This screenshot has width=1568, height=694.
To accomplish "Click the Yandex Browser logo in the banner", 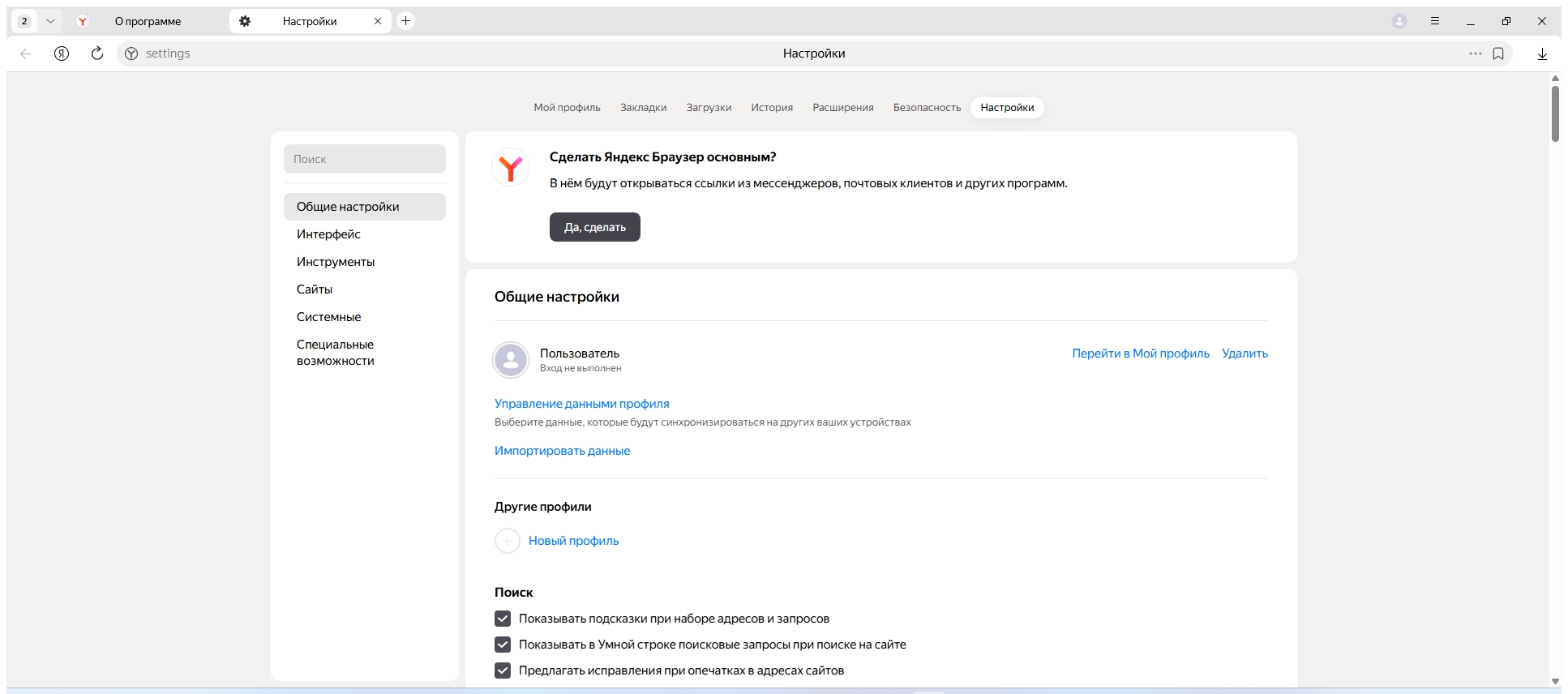I will click(x=511, y=168).
